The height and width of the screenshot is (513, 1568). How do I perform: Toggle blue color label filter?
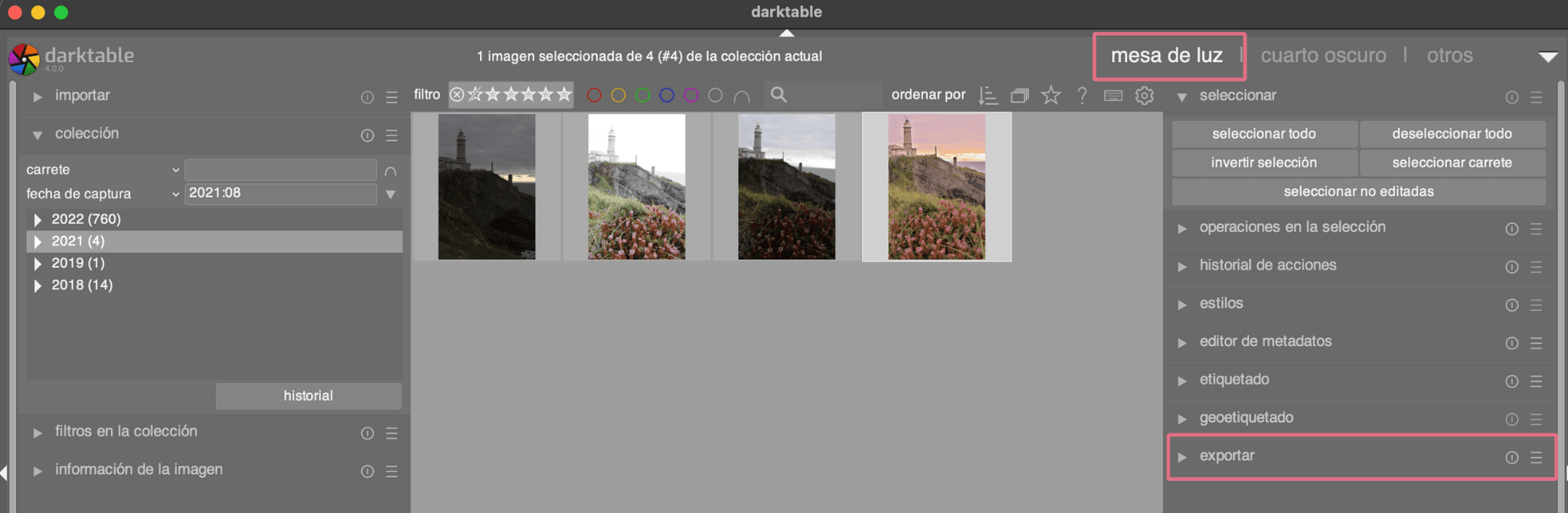[667, 95]
